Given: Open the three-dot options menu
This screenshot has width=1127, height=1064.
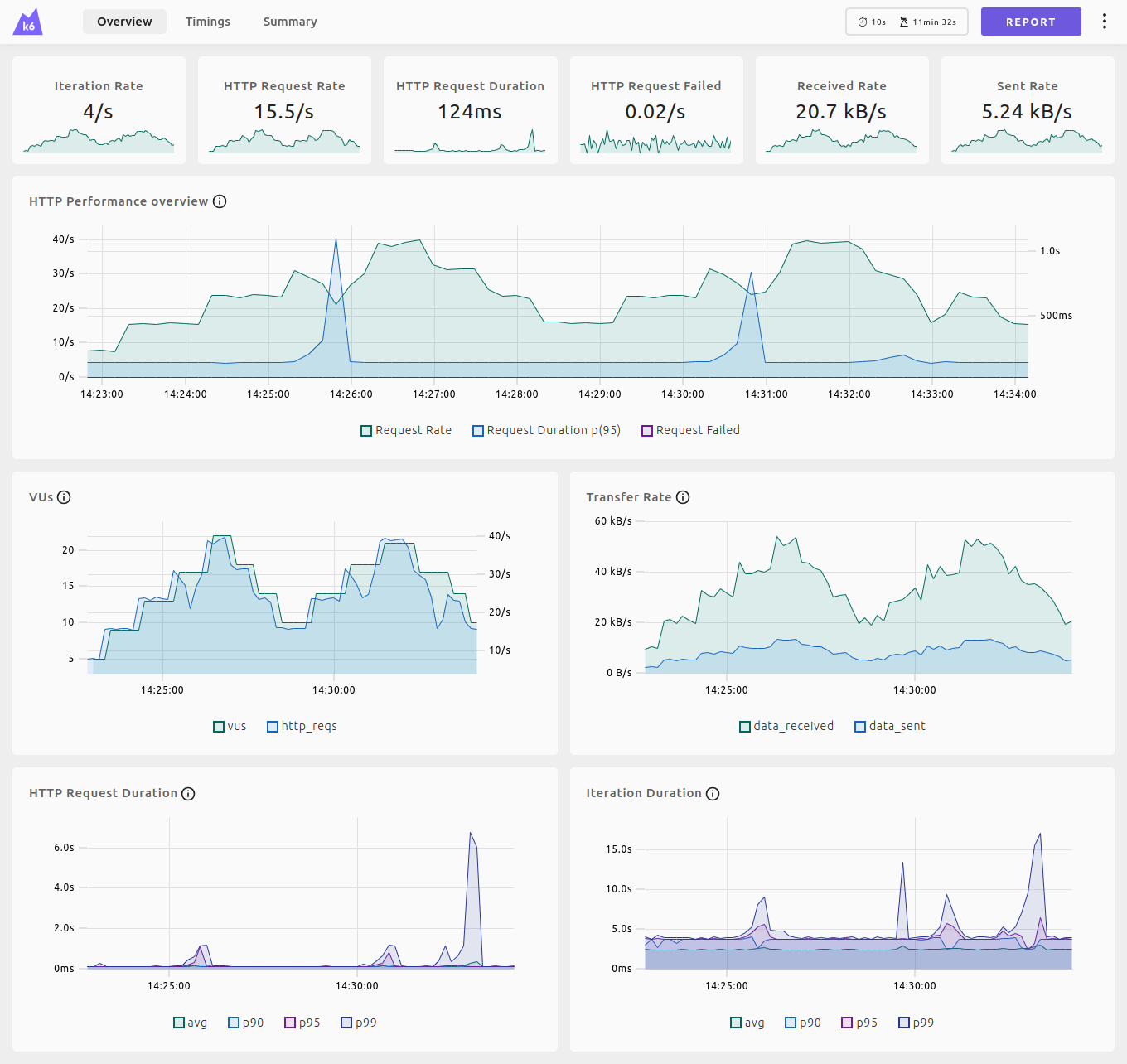Looking at the screenshot, I should [x=1105, y=21].
